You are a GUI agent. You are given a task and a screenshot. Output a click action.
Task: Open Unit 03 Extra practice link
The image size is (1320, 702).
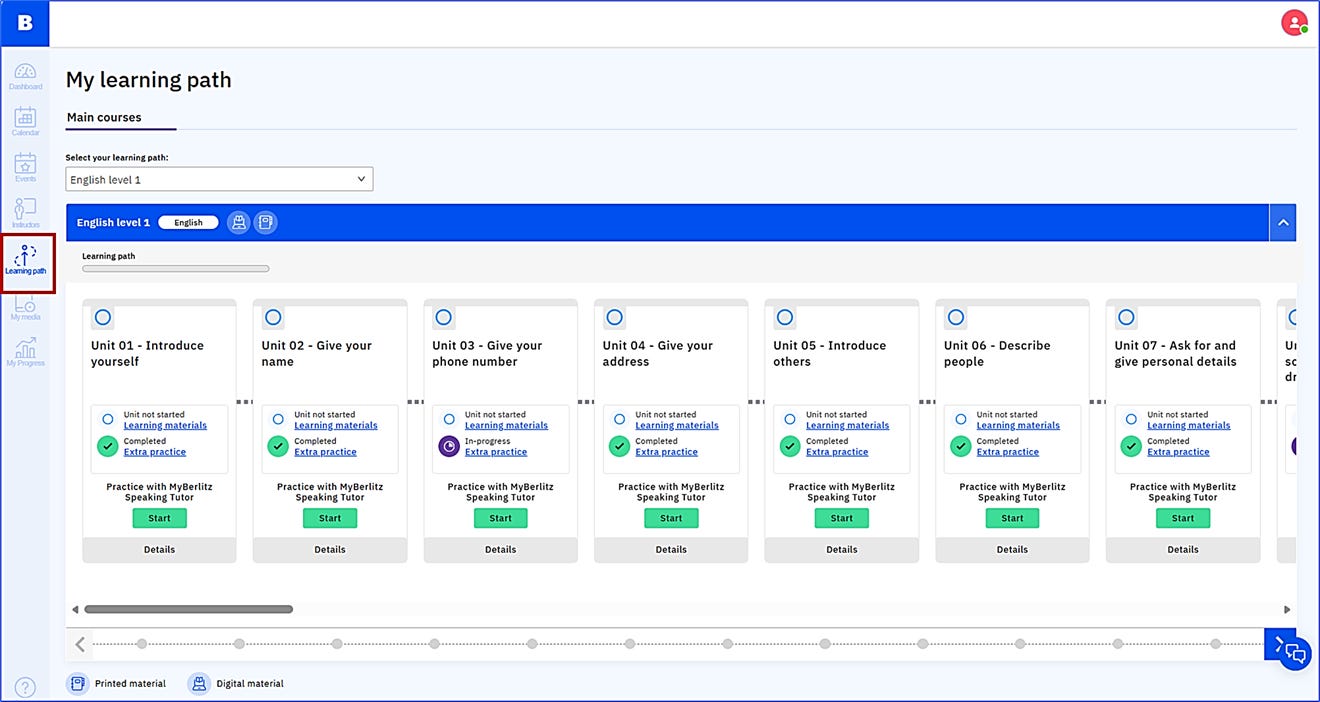coord(496,452)
